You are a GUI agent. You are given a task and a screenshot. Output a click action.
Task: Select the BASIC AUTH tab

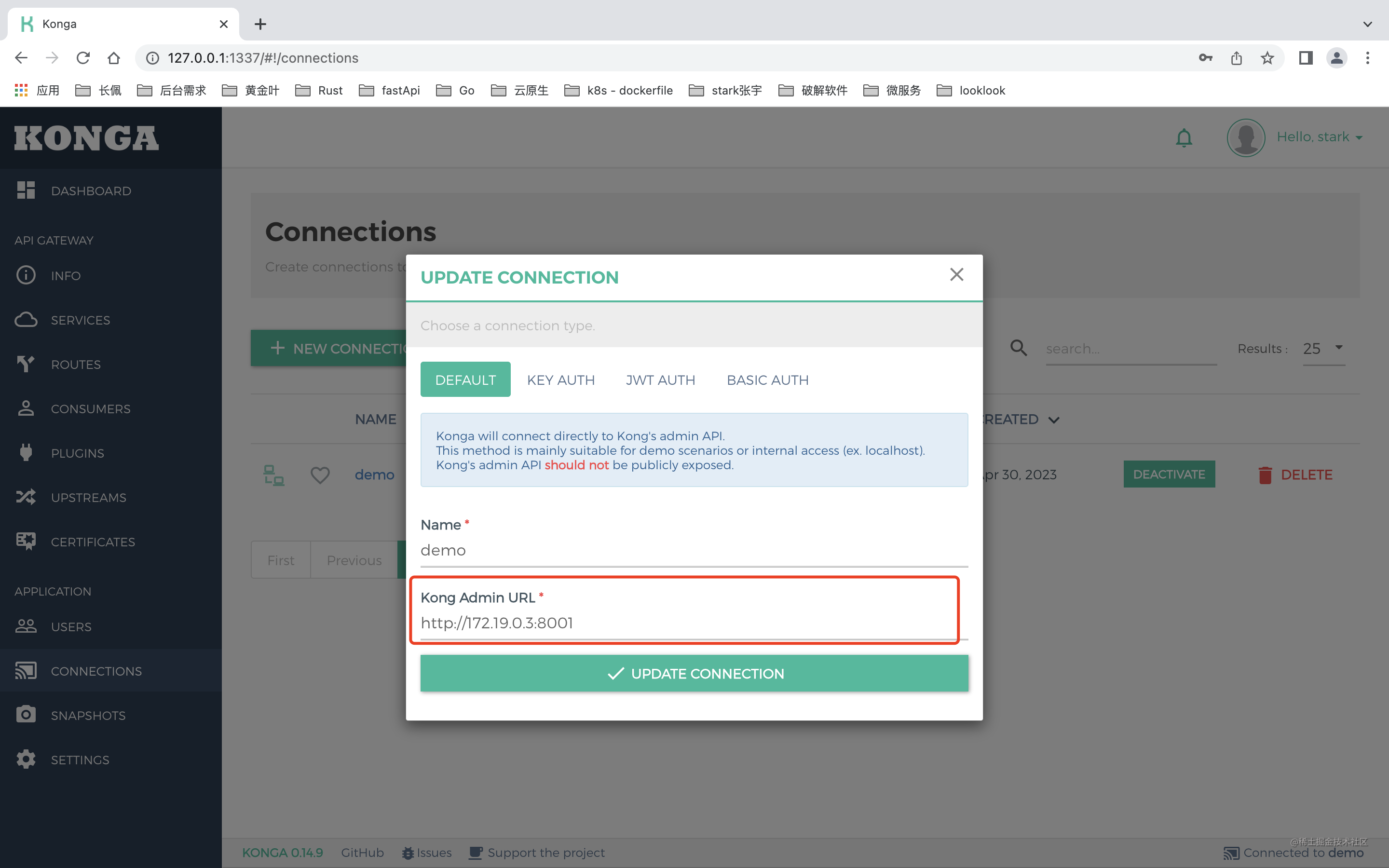pos(767,380)
